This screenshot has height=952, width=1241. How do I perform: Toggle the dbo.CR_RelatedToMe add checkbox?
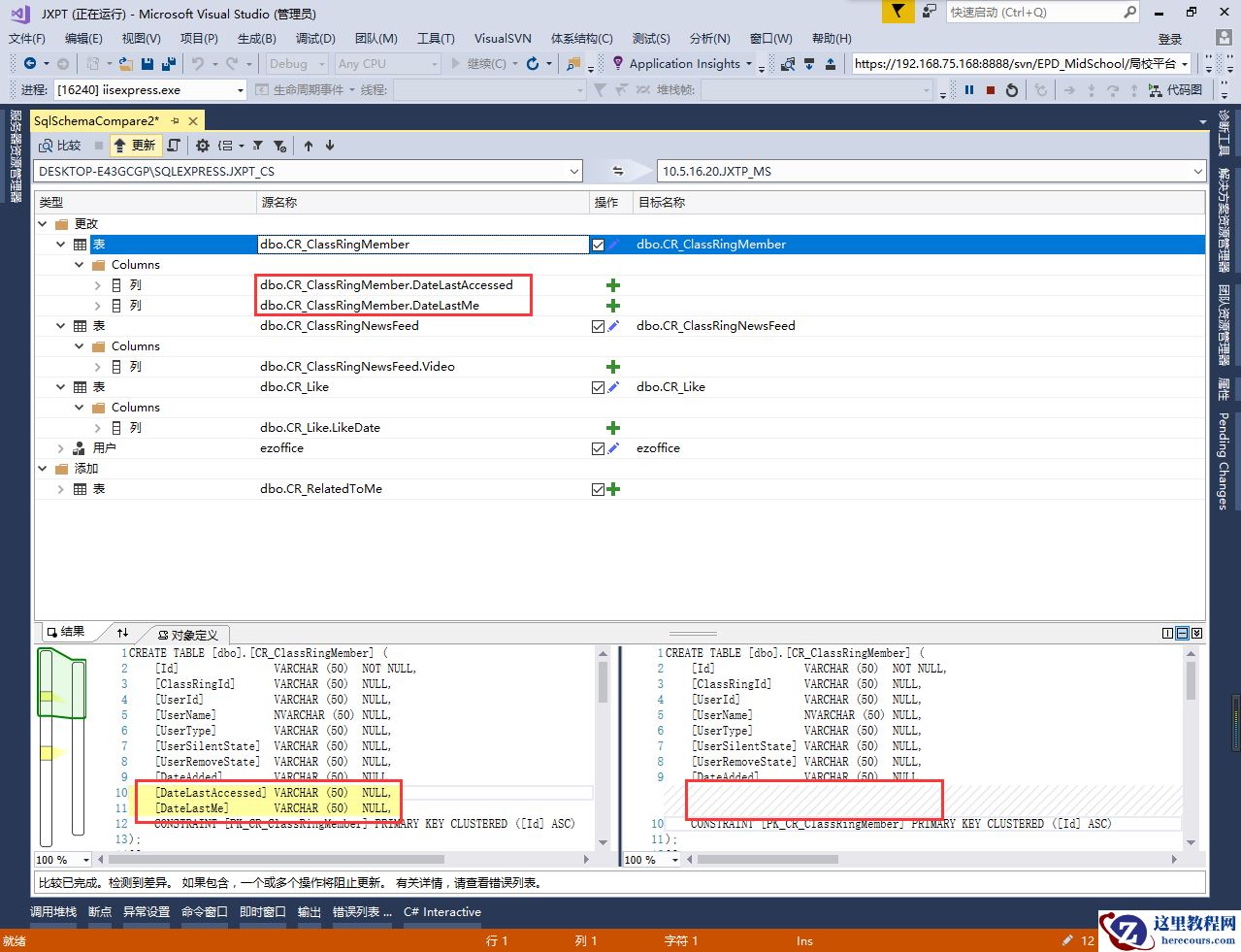coord(598,489)
